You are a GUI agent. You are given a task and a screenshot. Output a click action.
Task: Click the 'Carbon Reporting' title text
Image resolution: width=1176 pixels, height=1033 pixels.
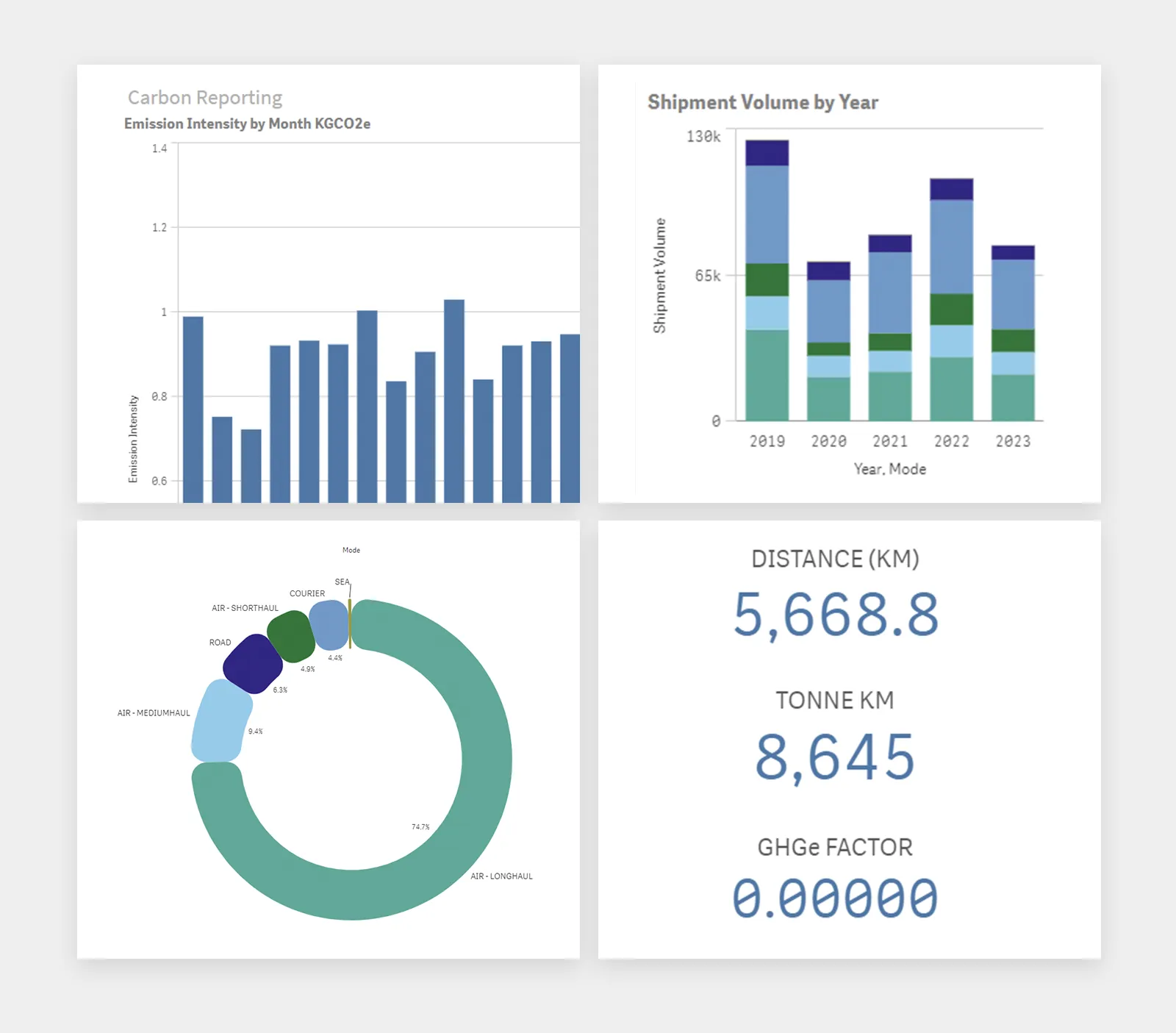click(x=205, y=98)
